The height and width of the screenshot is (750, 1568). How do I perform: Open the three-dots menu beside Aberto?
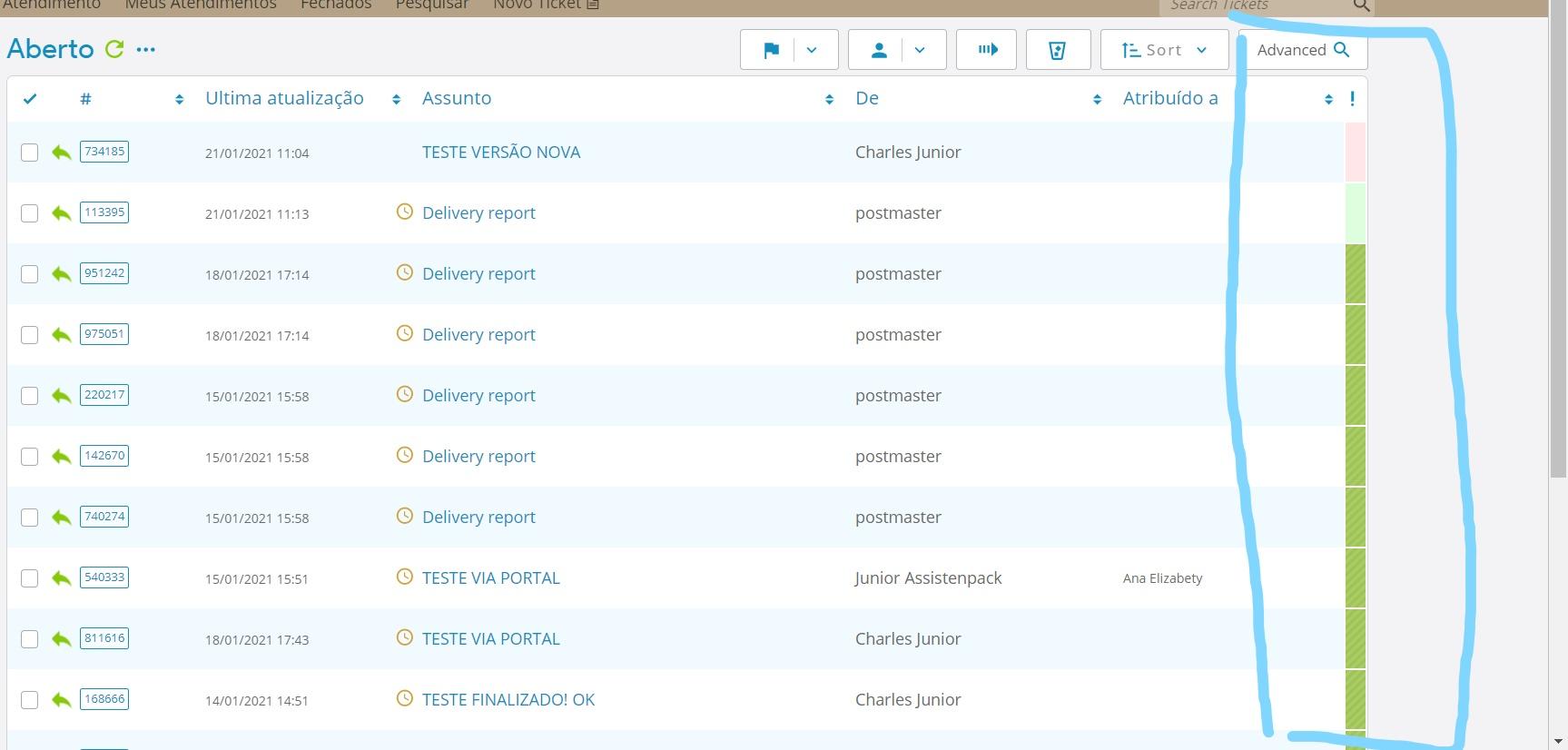(x=145, y=50)
